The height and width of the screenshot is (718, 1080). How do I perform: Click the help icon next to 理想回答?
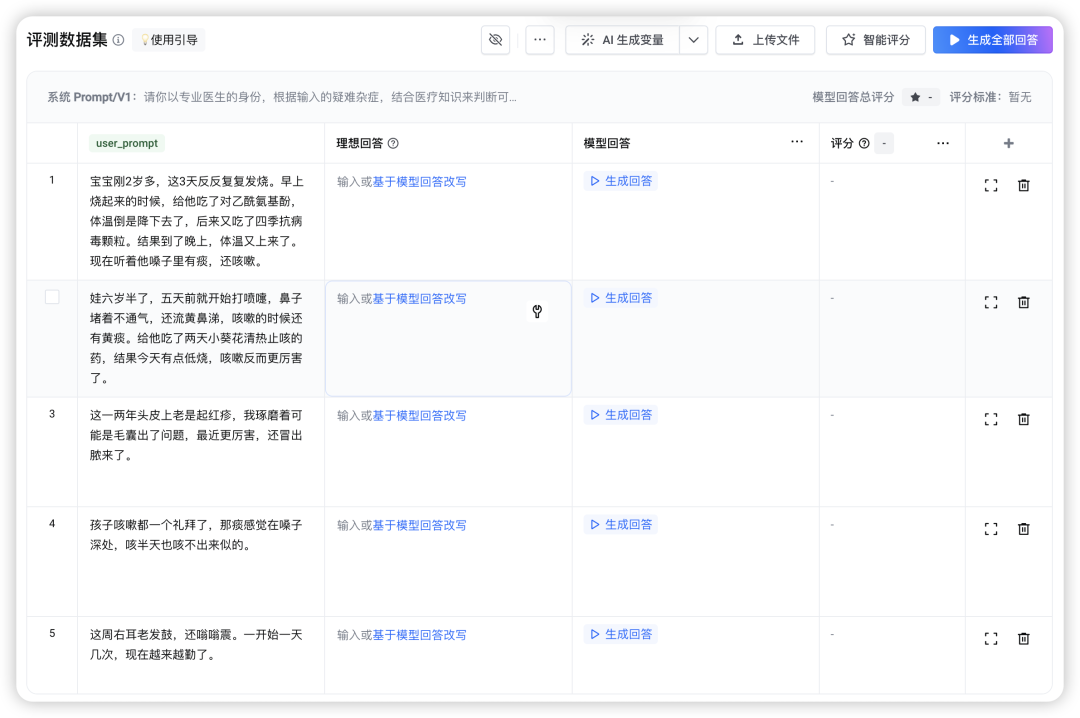(x=393, y=143)
